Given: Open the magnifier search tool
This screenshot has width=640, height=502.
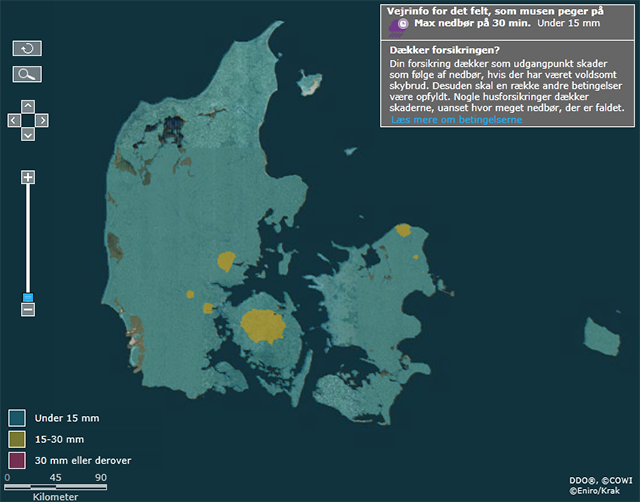Looking at the screenshot, I should click(27, 74).
